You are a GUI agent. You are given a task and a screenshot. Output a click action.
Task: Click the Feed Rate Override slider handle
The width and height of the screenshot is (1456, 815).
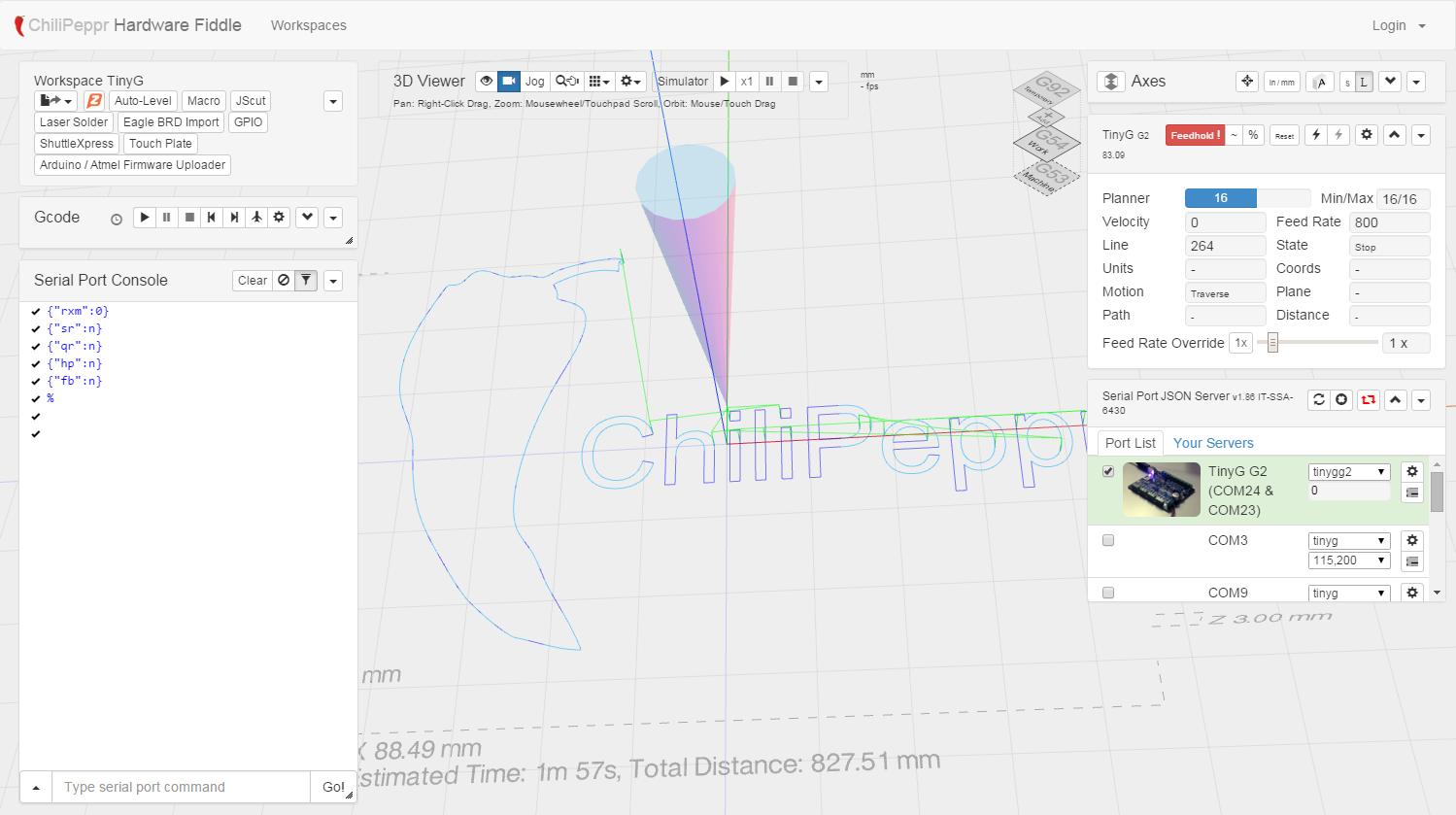click(1272, 343)
